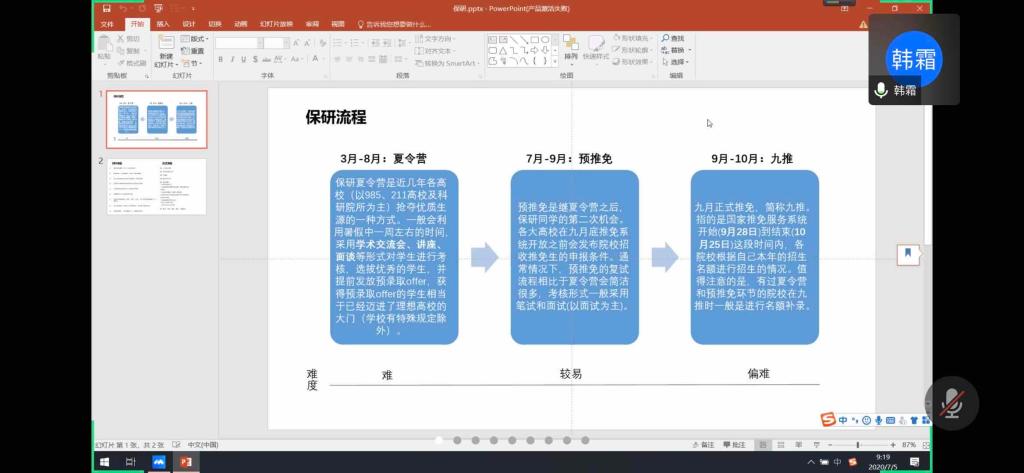The width and height of the screenshot is (1024, 473).
Task: Click the red bookmark icon at right edge
Action: pos(908,253)
